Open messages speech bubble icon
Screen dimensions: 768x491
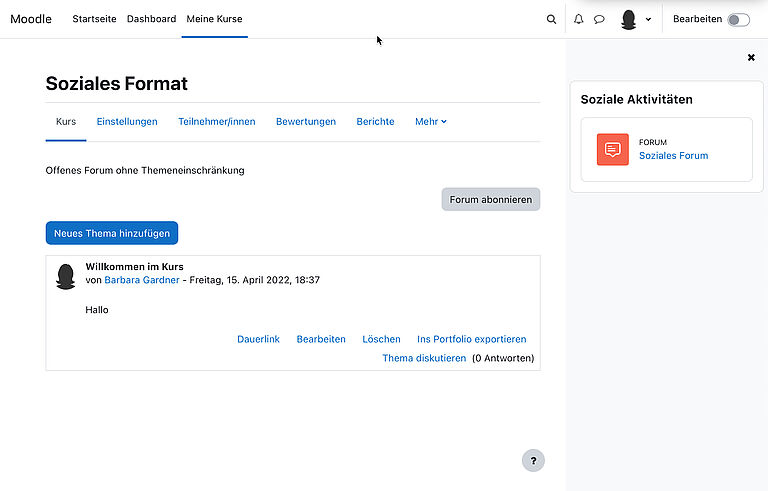click(x=599, y=19)
